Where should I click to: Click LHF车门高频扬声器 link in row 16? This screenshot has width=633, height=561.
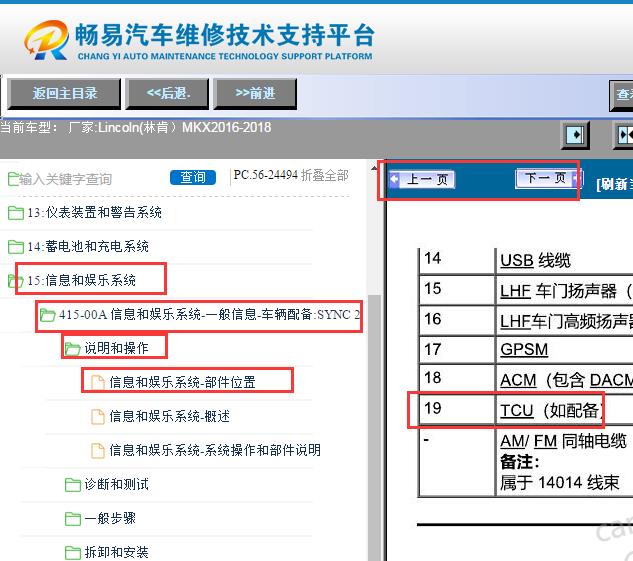coord(566,321)
